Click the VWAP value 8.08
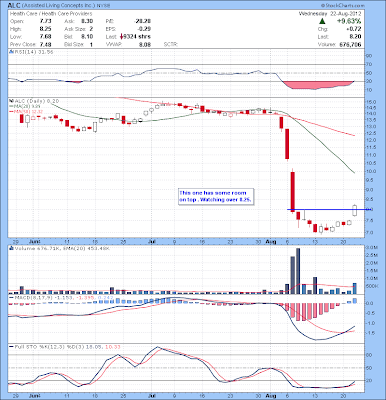386x400 pixels. tap(145, 44)
